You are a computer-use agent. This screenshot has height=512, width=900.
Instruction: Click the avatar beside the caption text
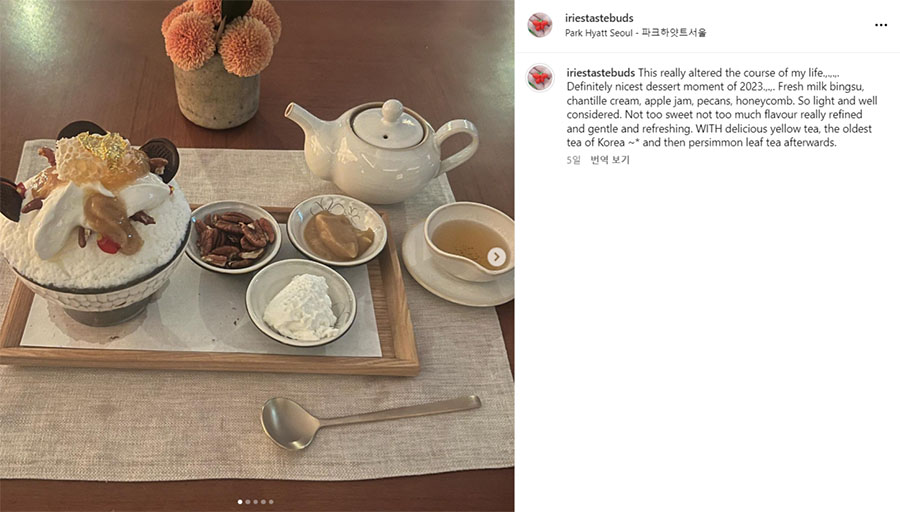(x=540, y=77)
